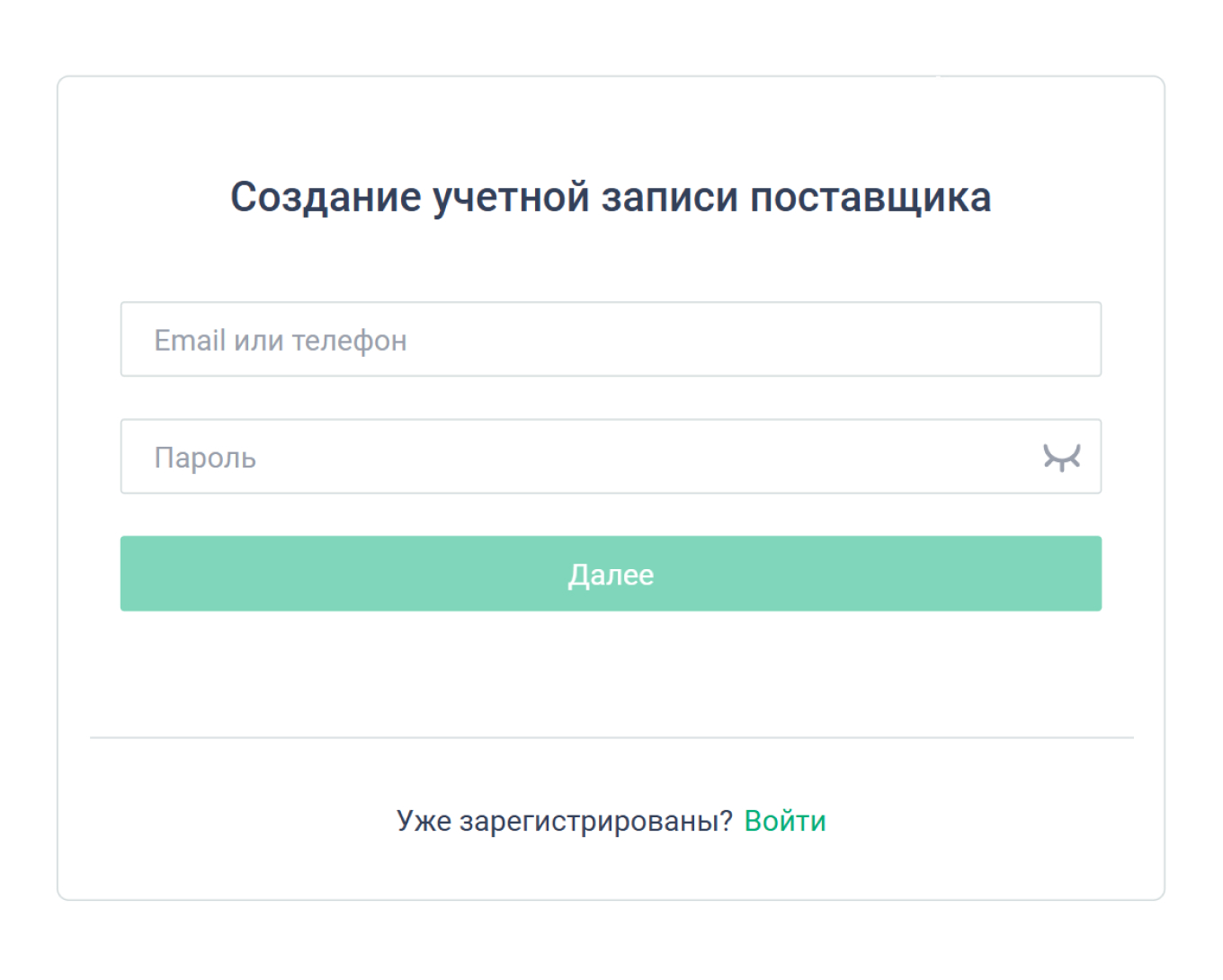The height and width of the screenshot is (980, 1223).
Task: Click the Уже зарегистрированы? text
Action: (565, 820)
